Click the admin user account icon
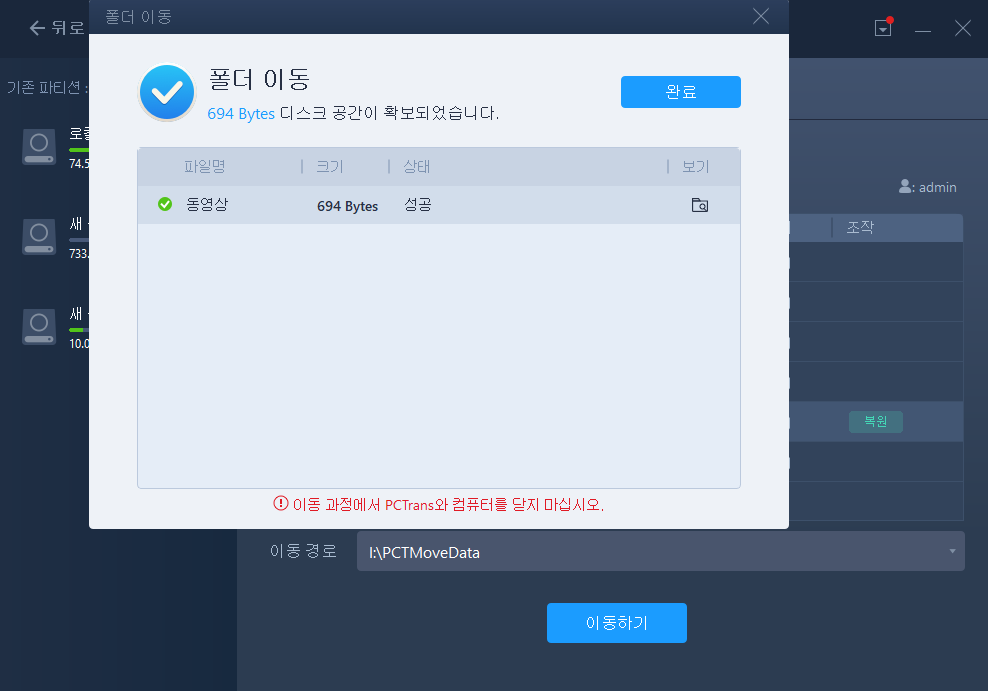 [903, 187]
